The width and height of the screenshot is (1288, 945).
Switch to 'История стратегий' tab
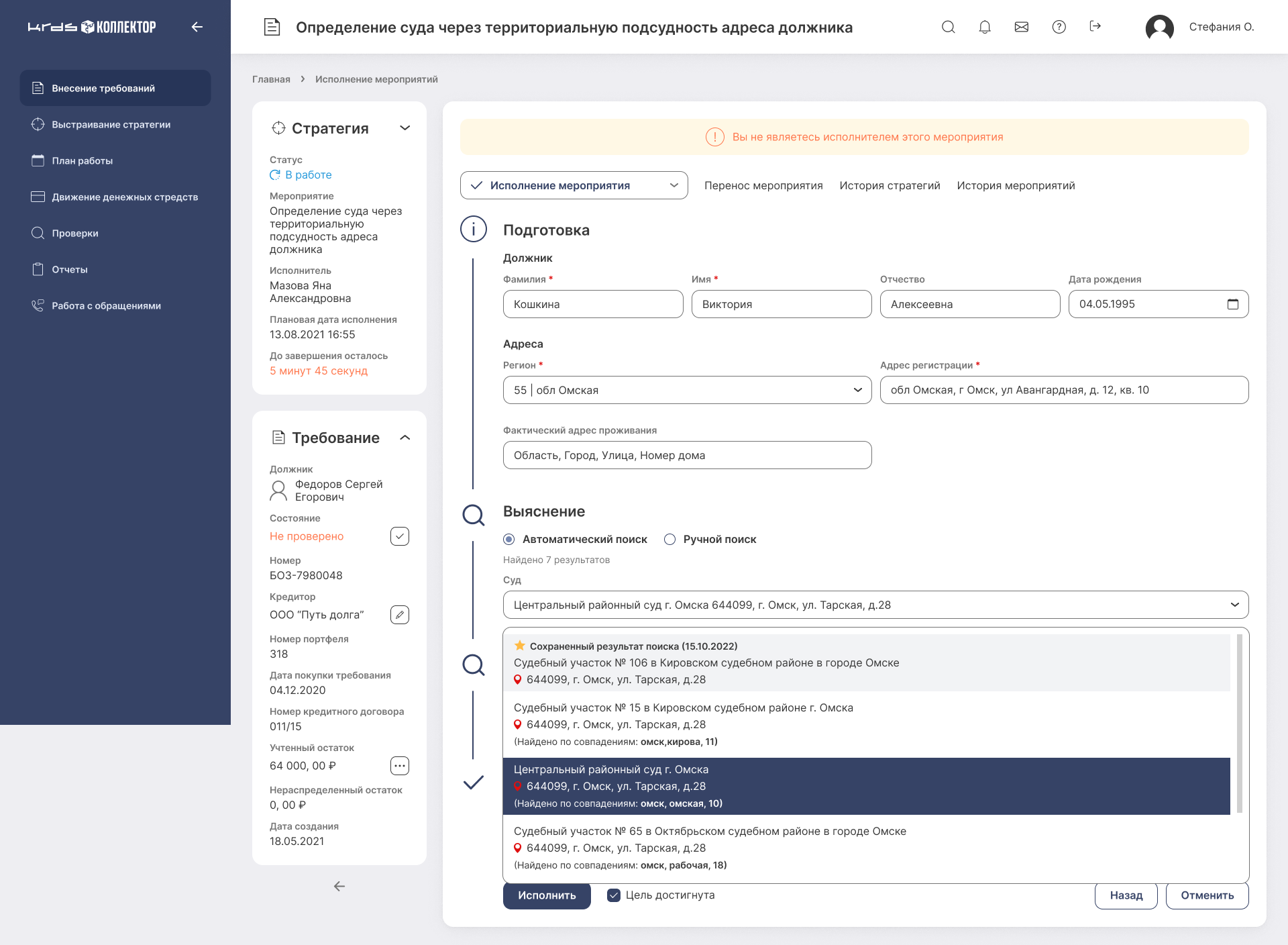click(890, 185)
